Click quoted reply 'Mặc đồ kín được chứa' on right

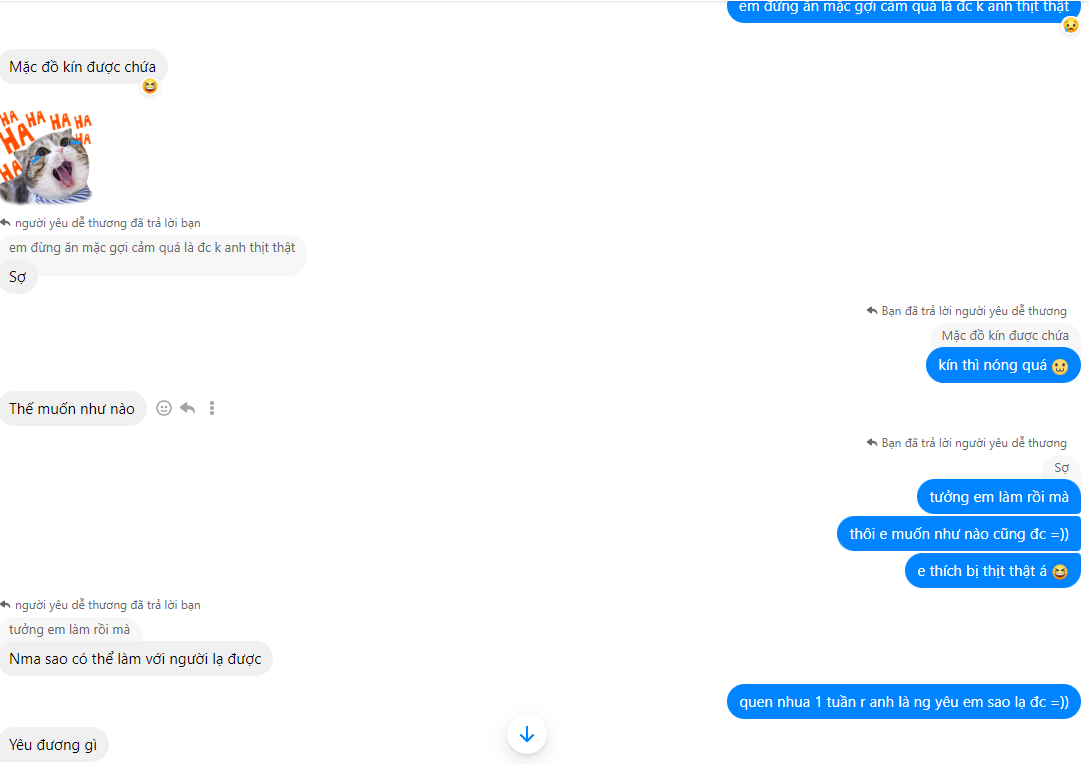(1005, 335)
